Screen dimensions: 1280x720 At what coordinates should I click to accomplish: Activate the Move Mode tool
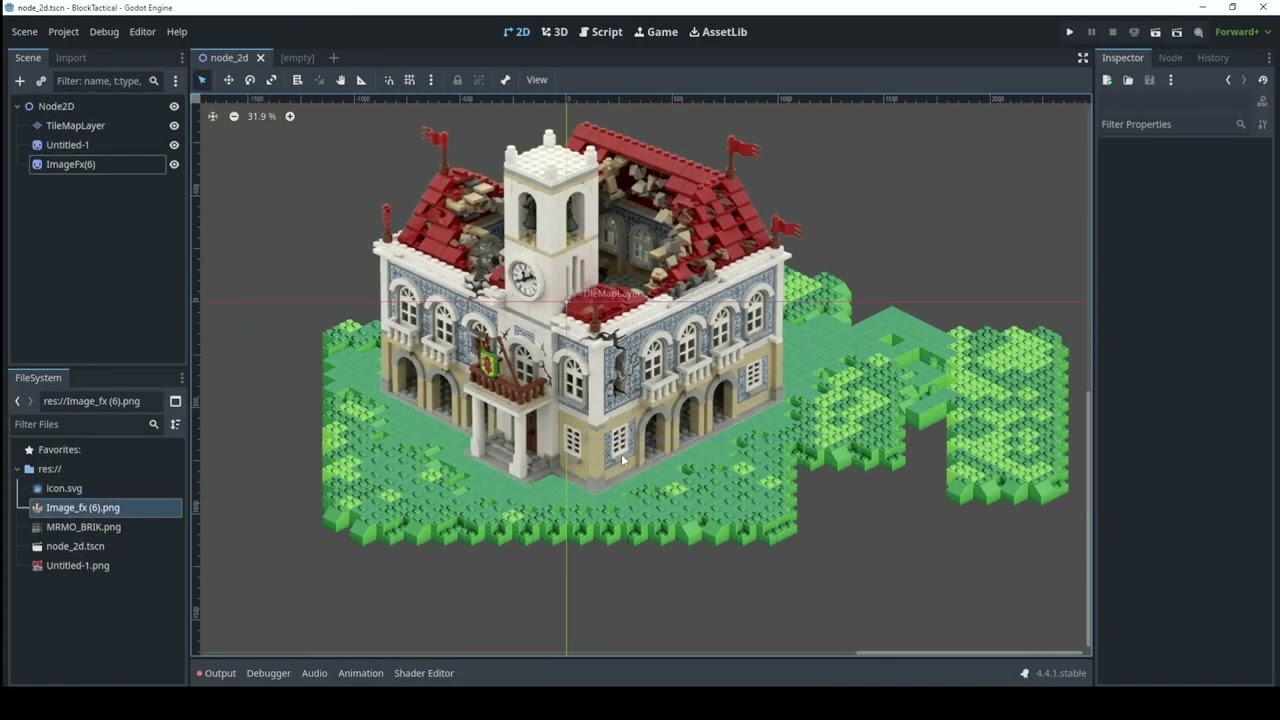click(228, 80)
